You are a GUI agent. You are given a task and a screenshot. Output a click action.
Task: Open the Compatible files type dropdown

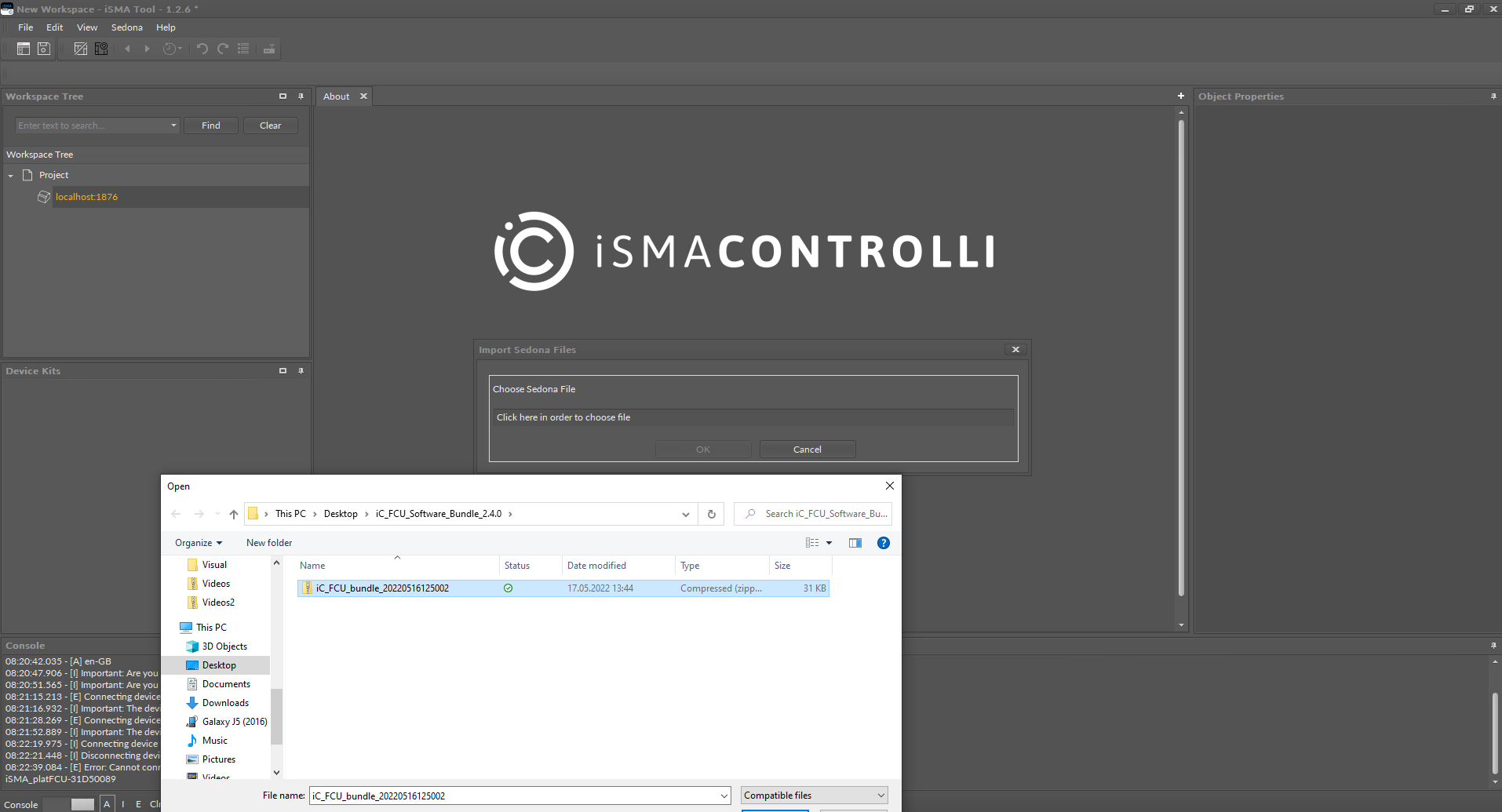(814, 796)
